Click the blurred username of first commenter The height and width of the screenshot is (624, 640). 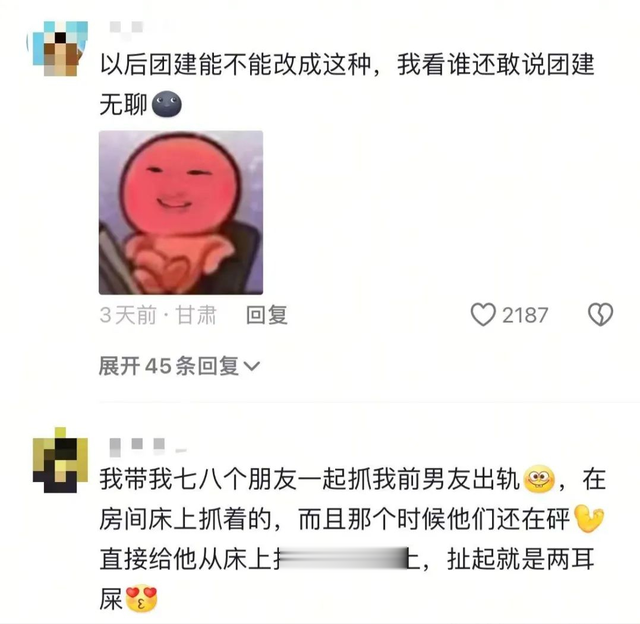[x=126, y=28]
